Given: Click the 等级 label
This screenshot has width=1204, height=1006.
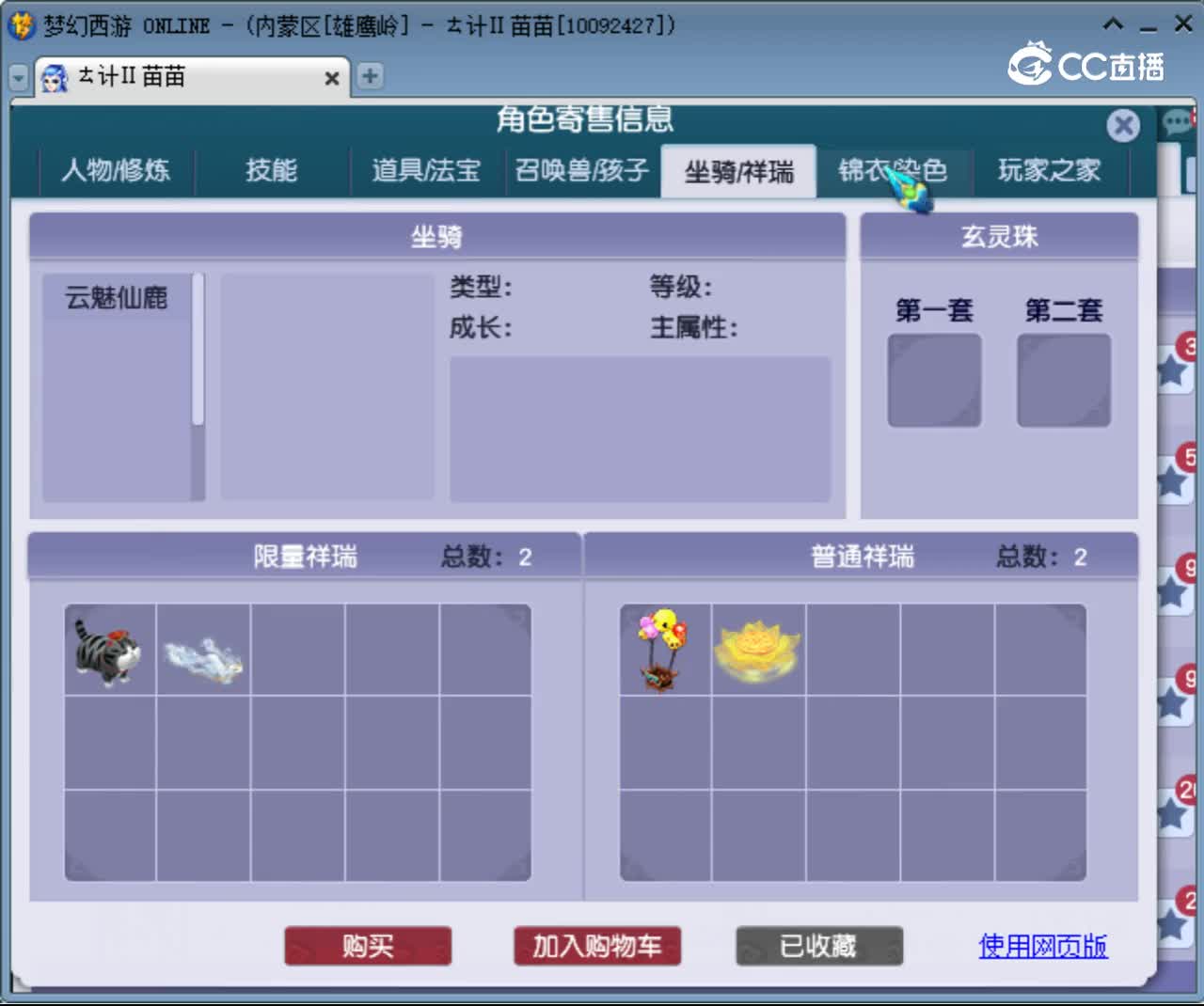Looking at the screenshot, I should tap(681, 287).
